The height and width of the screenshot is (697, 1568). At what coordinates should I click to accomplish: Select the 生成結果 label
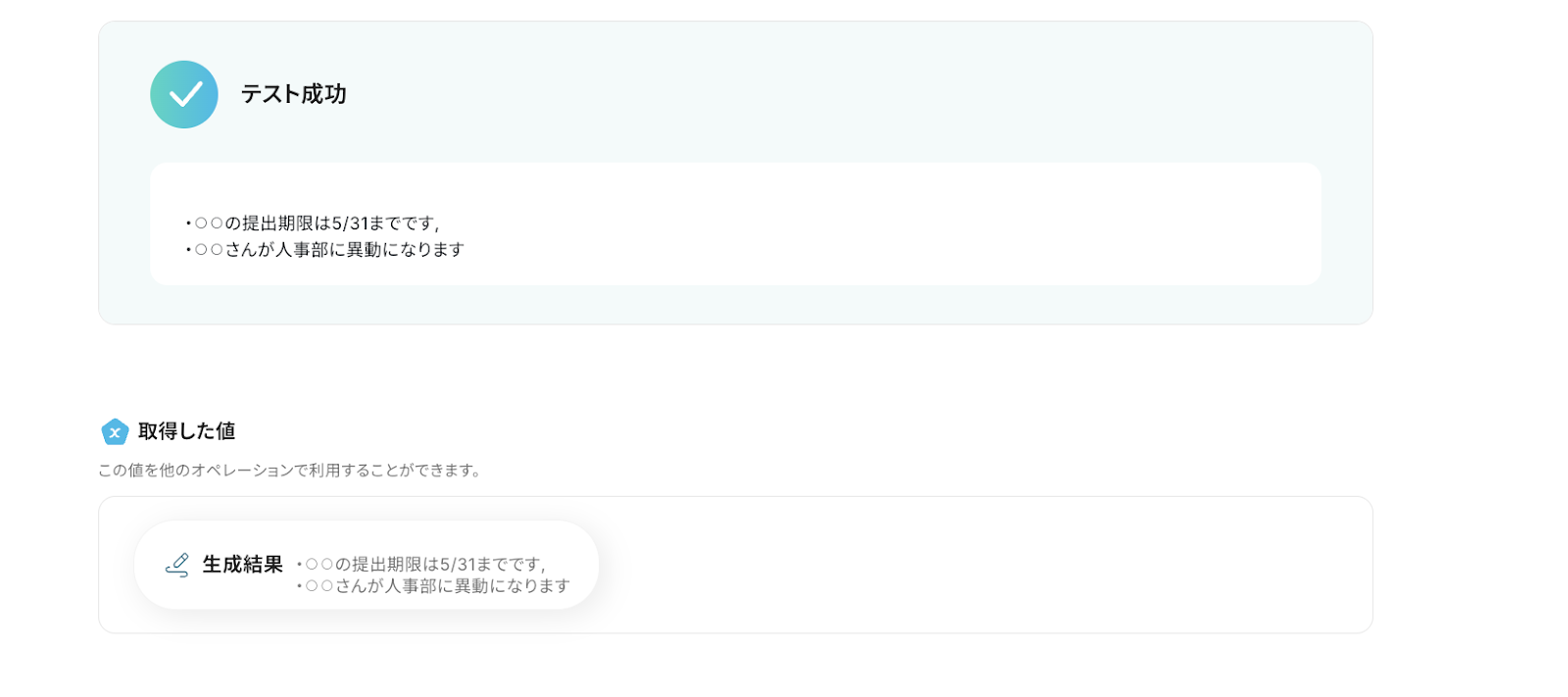(242, 565)
